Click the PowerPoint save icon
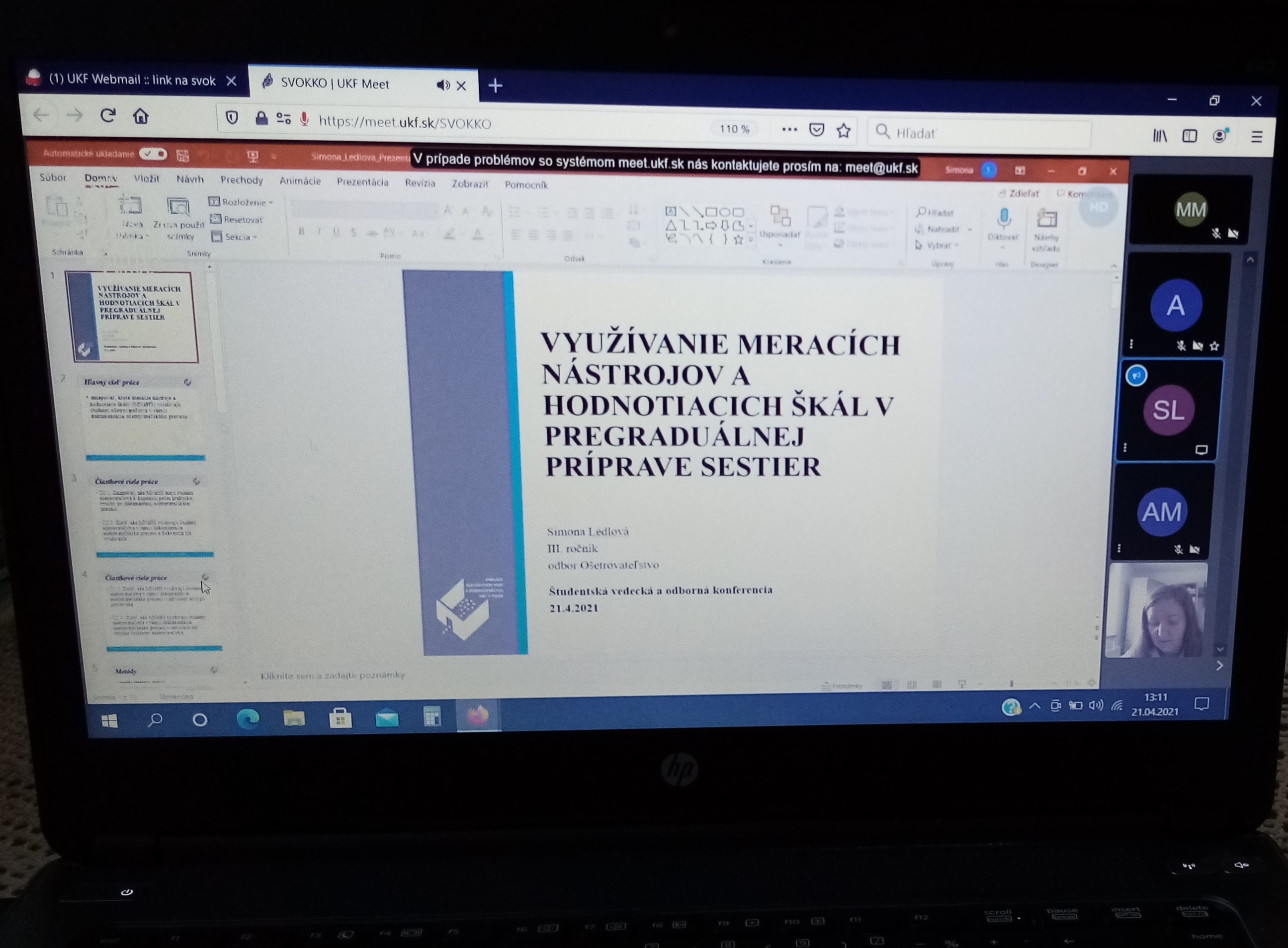 (183, 155)
